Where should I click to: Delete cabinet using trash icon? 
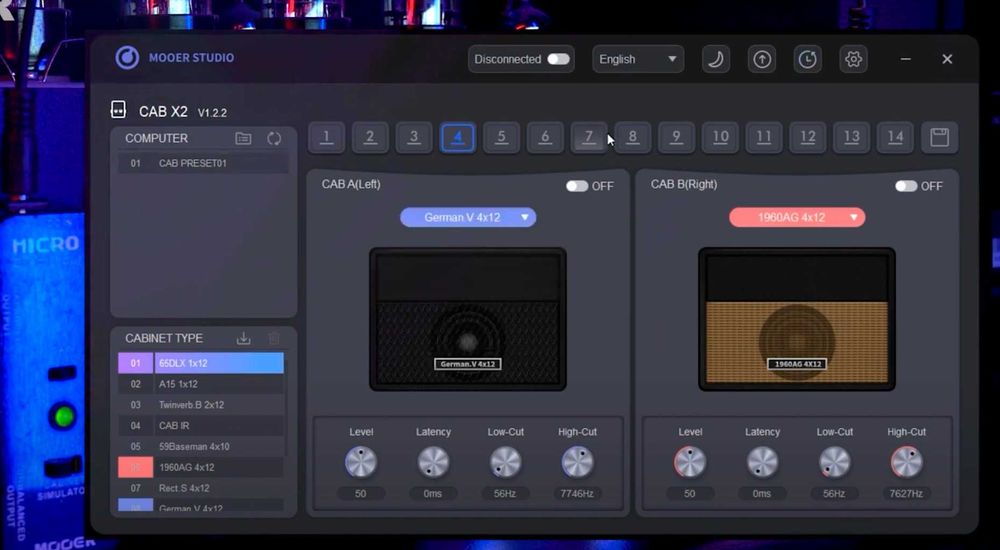[274, 338]
